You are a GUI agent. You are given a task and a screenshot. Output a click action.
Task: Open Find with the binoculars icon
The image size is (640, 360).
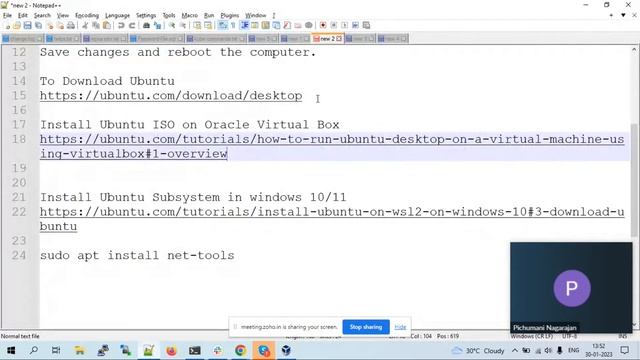pos(146,25)
